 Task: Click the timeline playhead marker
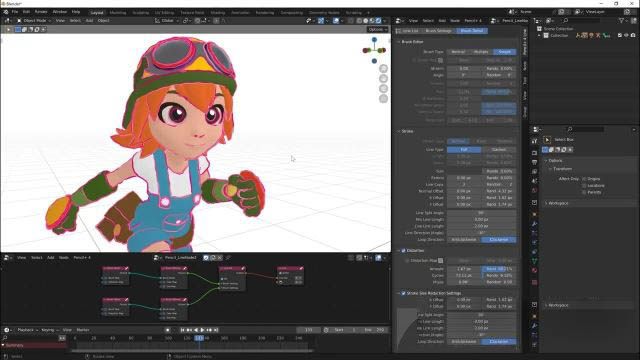pyautogui.click(x=199, y=338)
